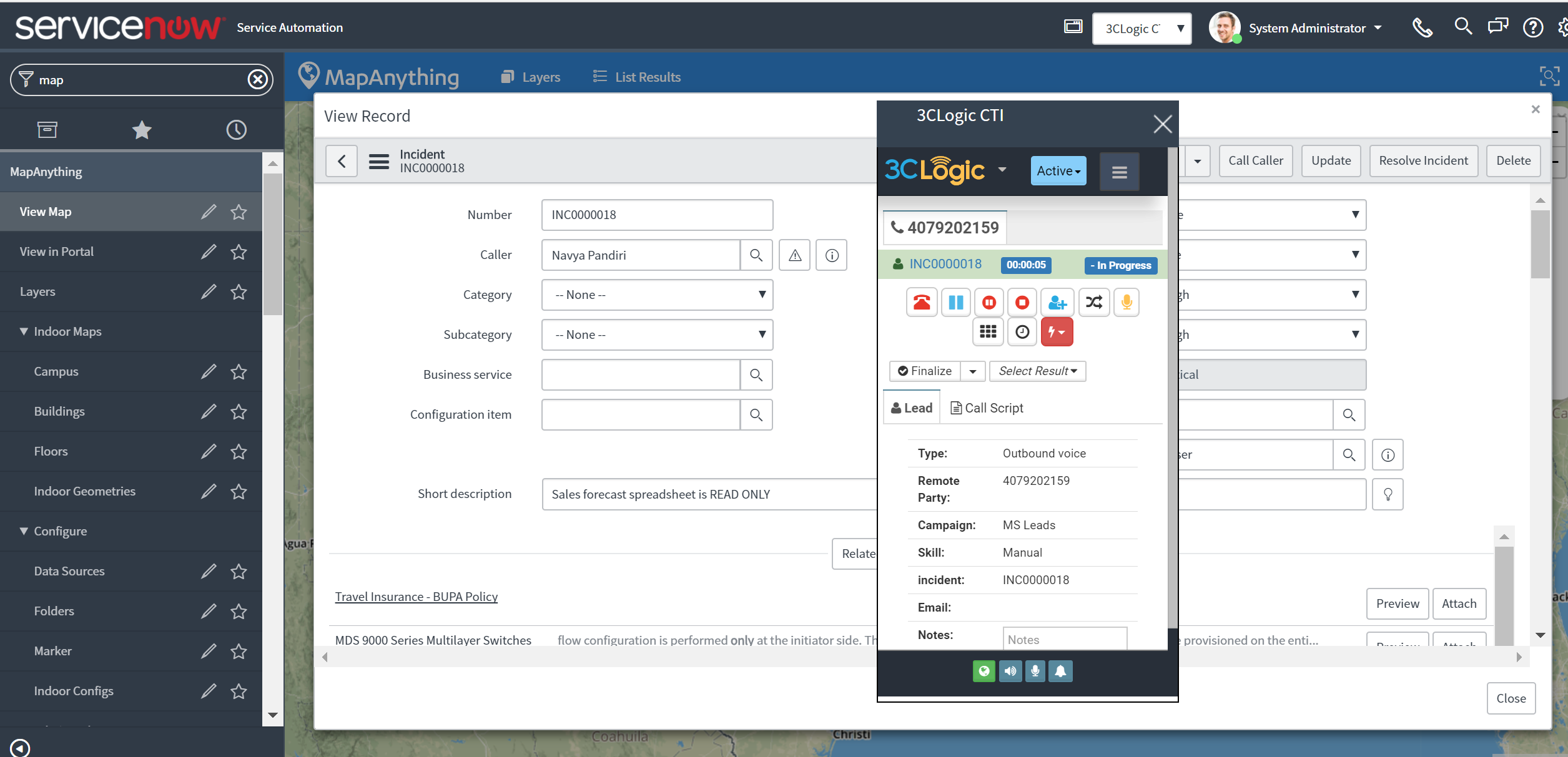
Task: Click the green globe icon in CTI footer
Action: tap(984, 672)
